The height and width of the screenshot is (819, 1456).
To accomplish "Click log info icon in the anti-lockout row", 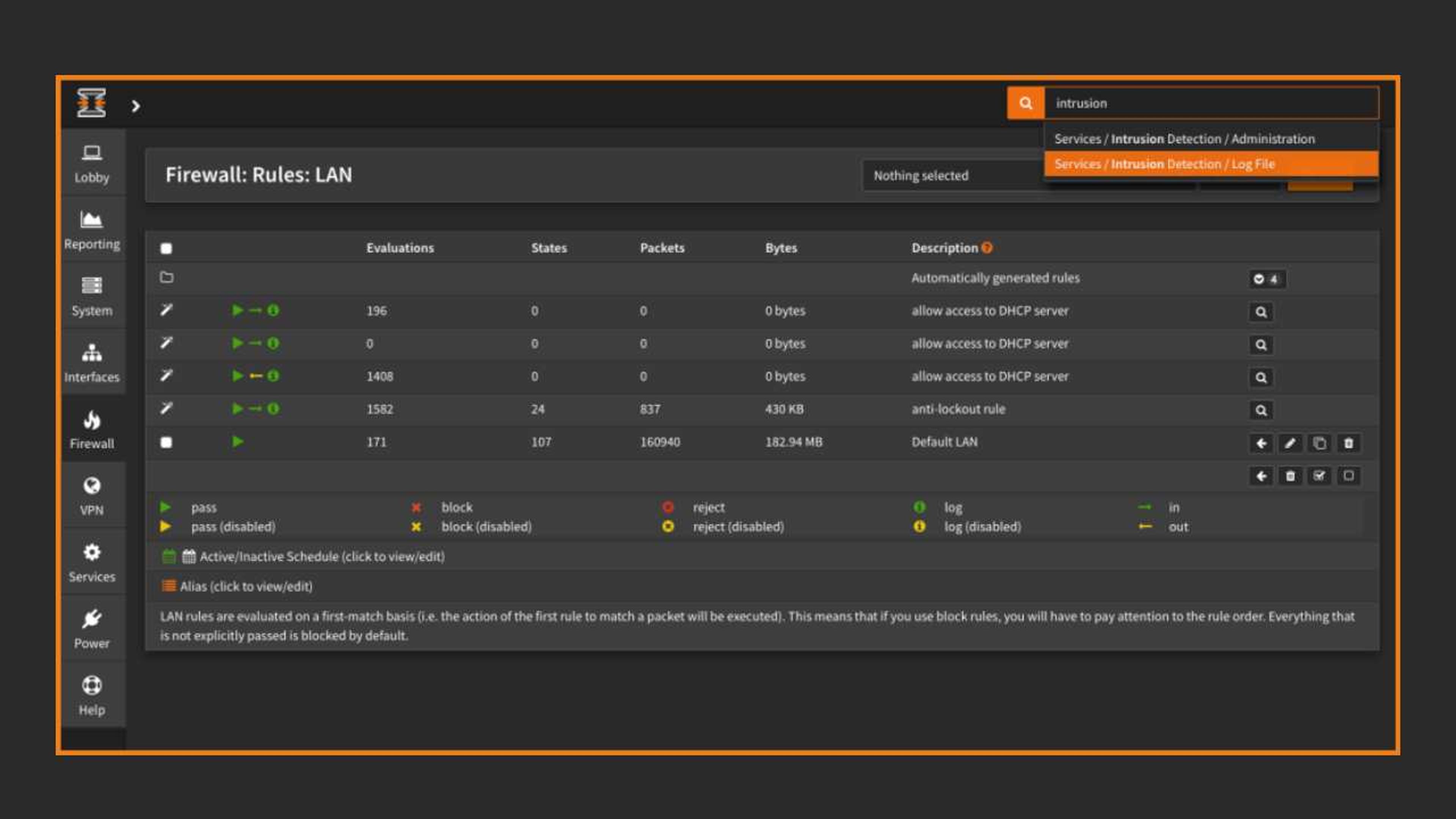I will [273, 408].
